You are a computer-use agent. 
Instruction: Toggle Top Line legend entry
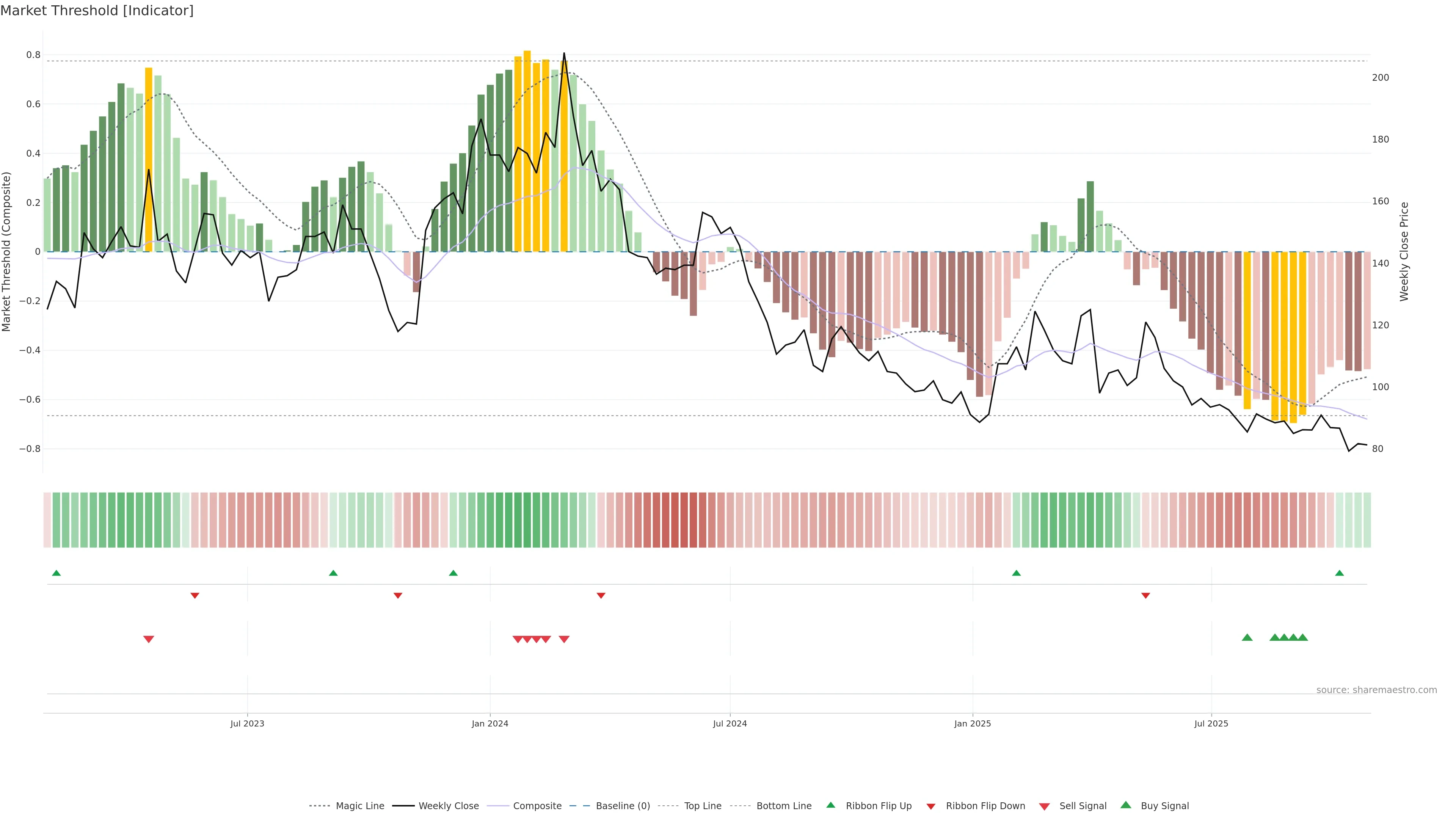coord(703,806)
